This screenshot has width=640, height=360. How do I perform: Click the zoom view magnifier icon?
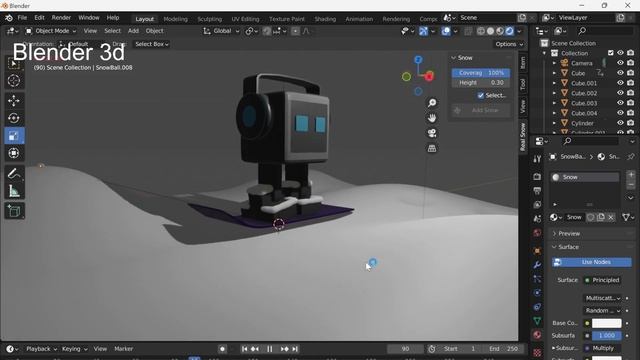coord(432,103)
